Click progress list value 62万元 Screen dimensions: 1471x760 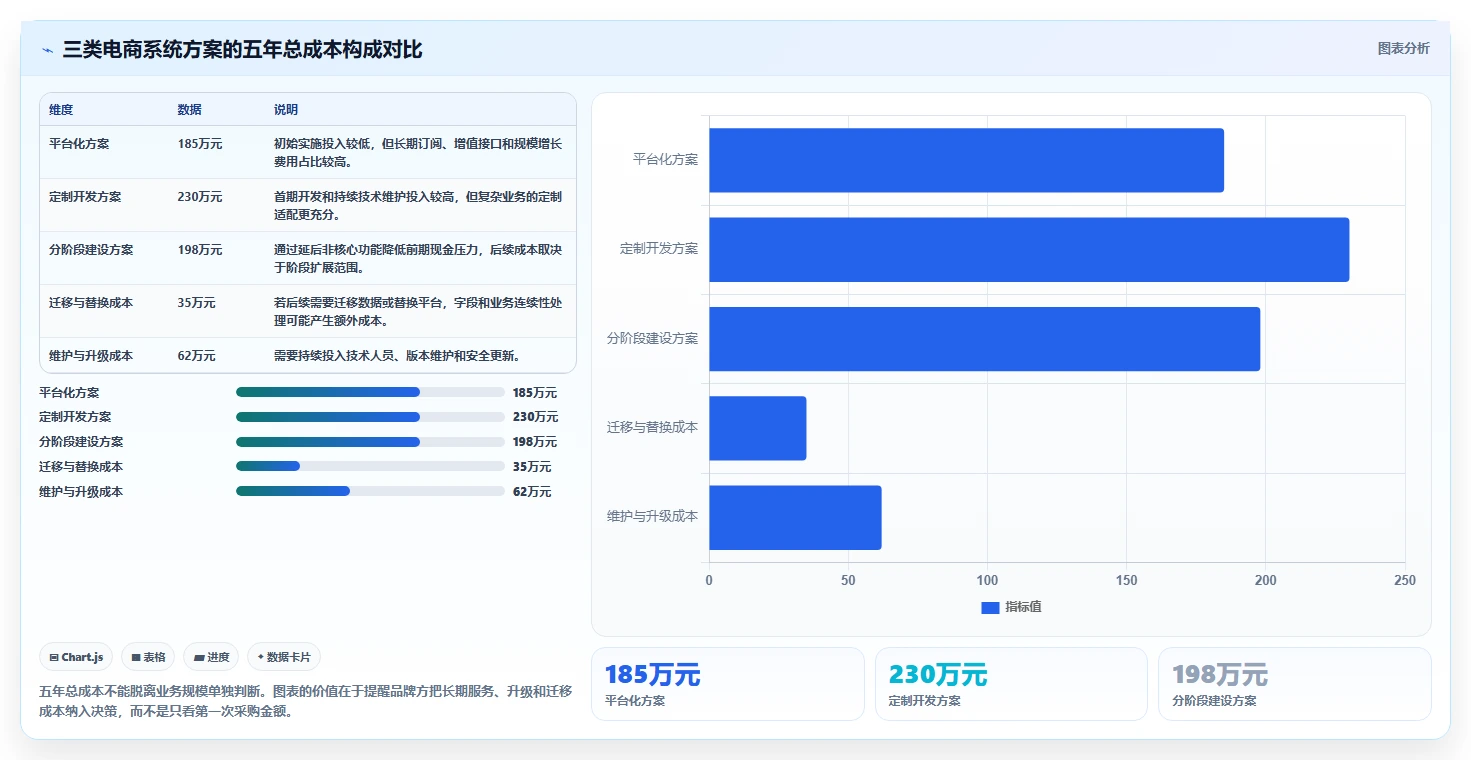[532, 492]
